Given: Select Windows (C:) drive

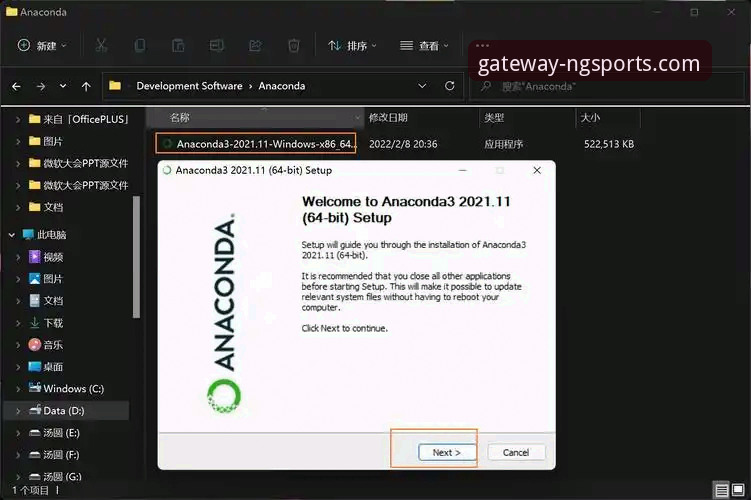Looking at the screenshot, I should [x=66, y=388].
